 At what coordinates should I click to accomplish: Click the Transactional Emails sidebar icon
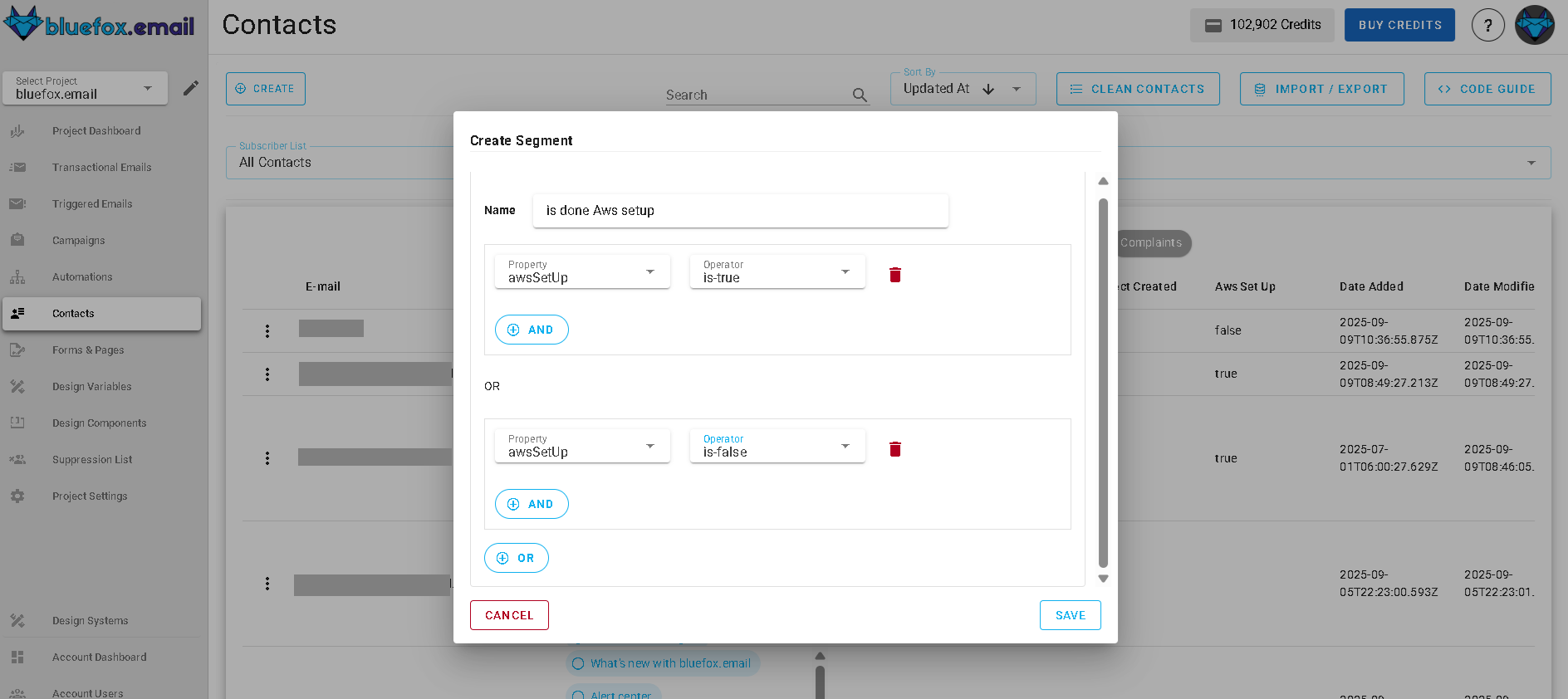(17, 168)
